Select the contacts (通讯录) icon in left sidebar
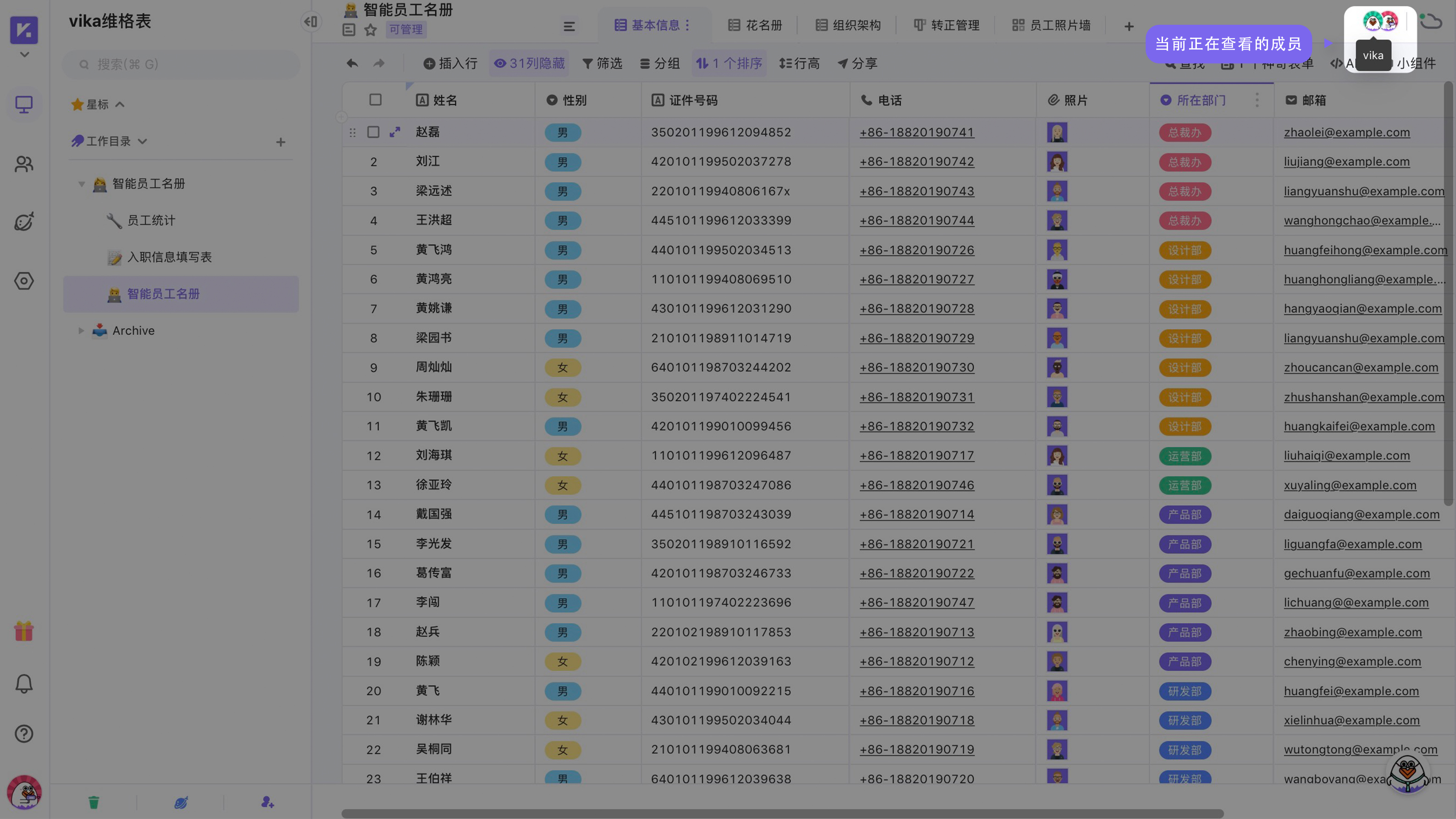This screenshot has height=819, width=1456. pyautogui.click(x=24, y=164)
